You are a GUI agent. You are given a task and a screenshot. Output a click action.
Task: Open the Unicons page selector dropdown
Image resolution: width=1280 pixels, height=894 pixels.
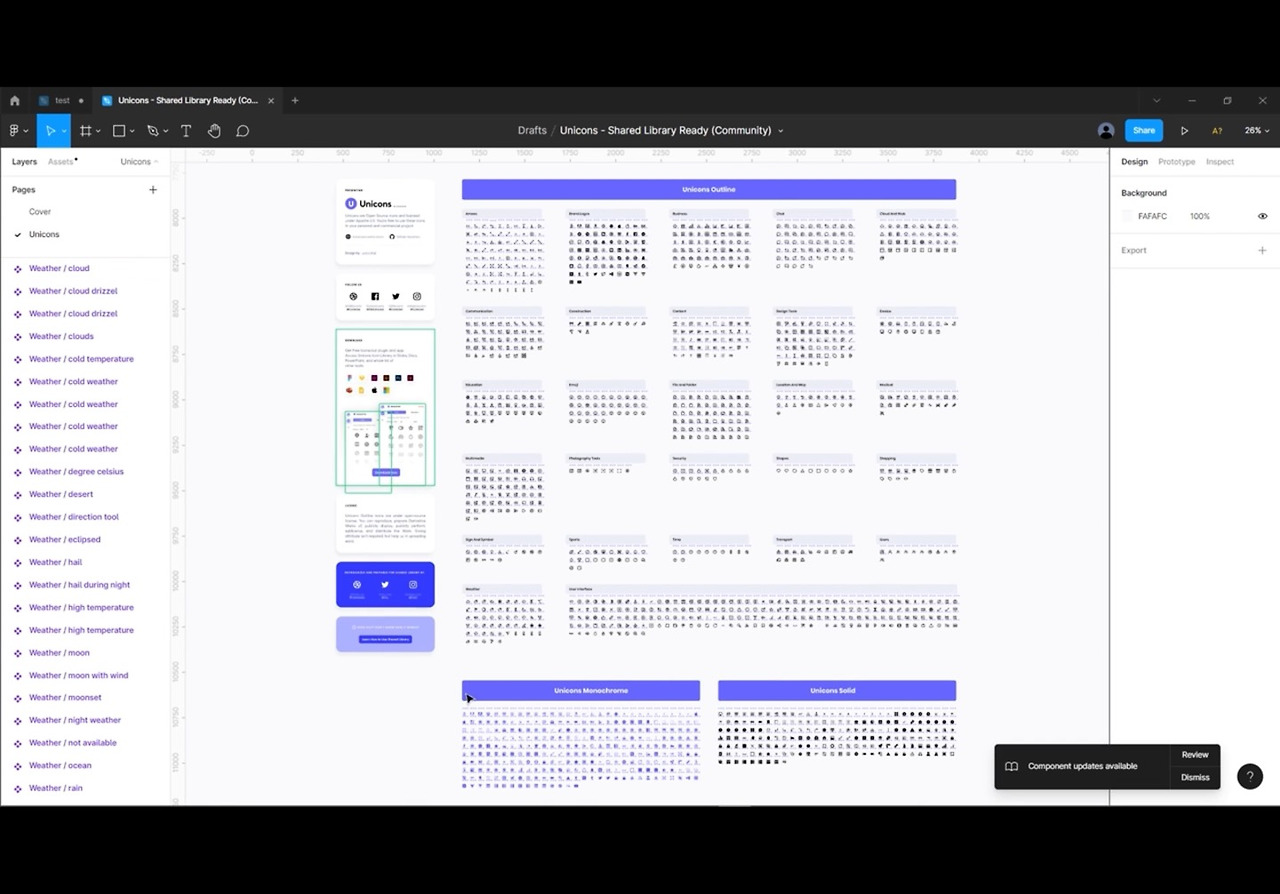point(139,162)
